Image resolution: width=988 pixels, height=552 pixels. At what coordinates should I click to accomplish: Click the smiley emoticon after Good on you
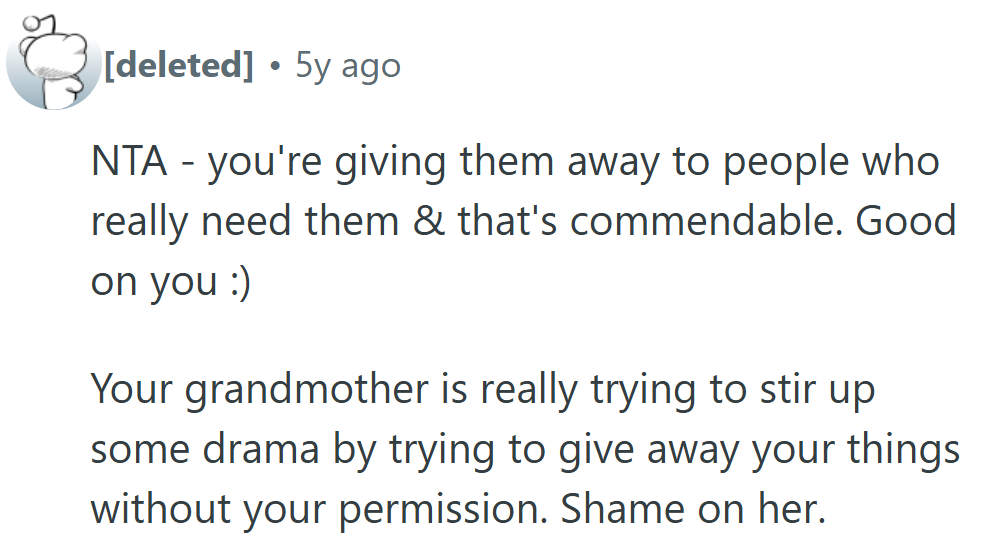[236, 280]
